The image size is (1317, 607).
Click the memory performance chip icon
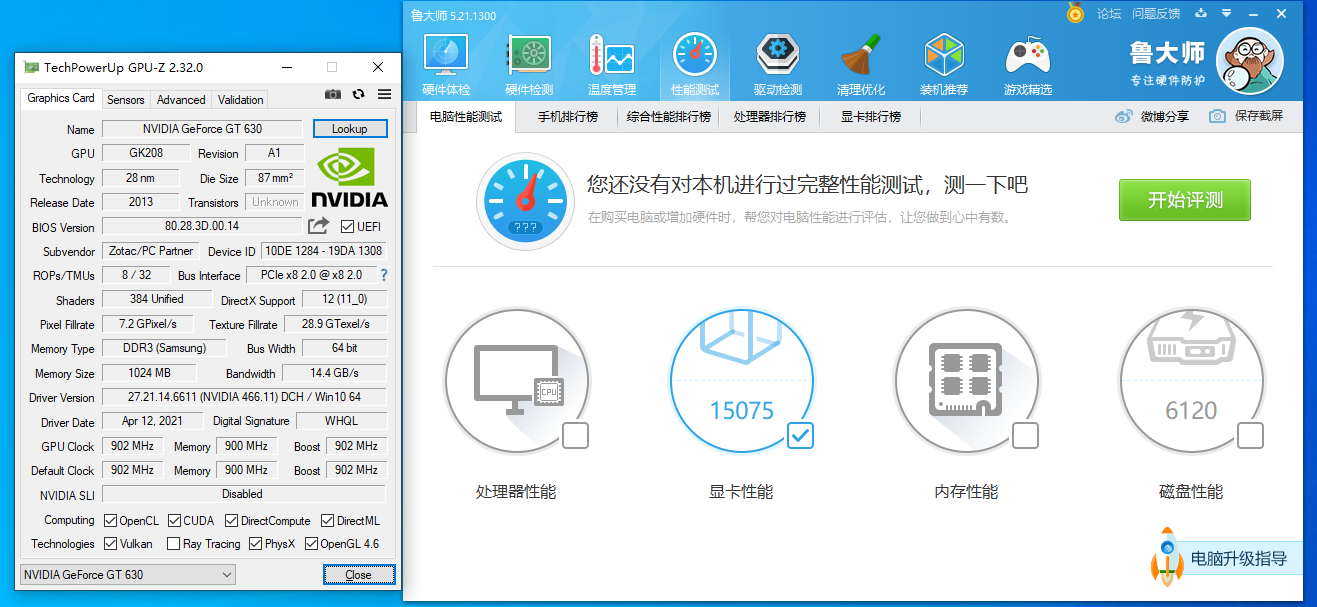point(967,381)
